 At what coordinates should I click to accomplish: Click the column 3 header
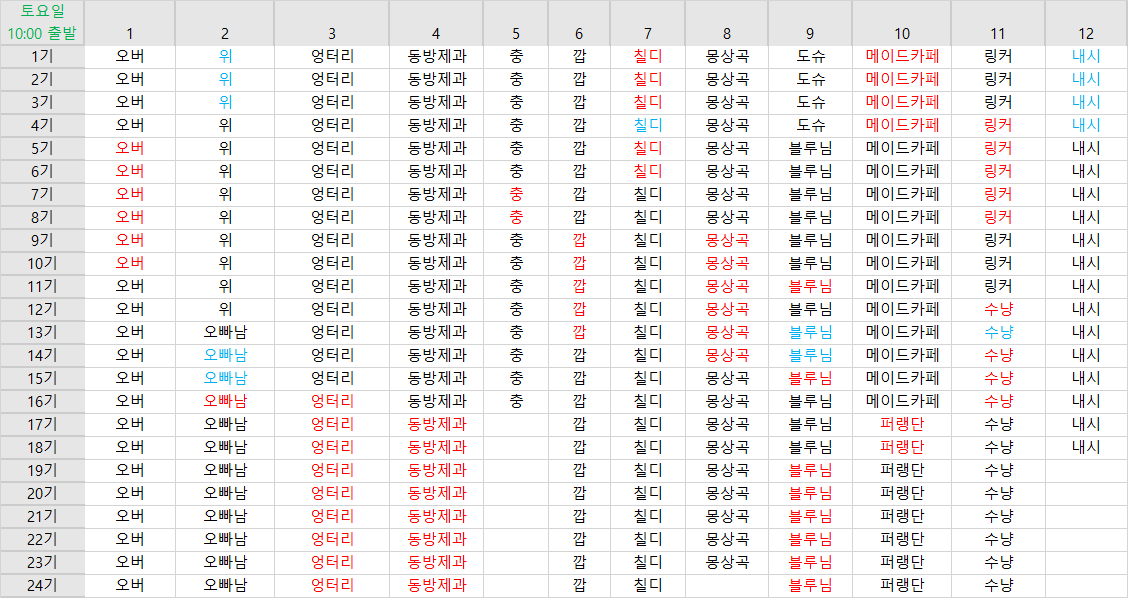coord(332,32)
